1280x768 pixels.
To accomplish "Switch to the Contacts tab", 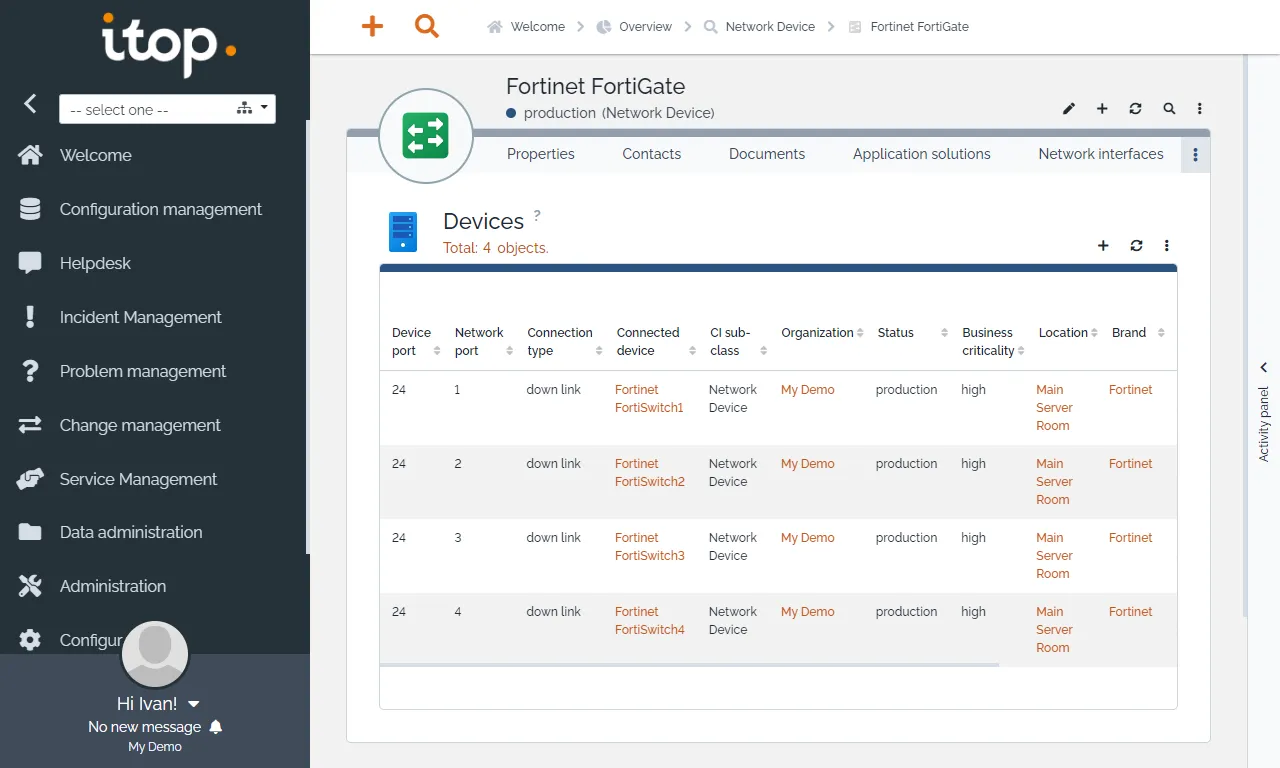I will click(651, 154).
